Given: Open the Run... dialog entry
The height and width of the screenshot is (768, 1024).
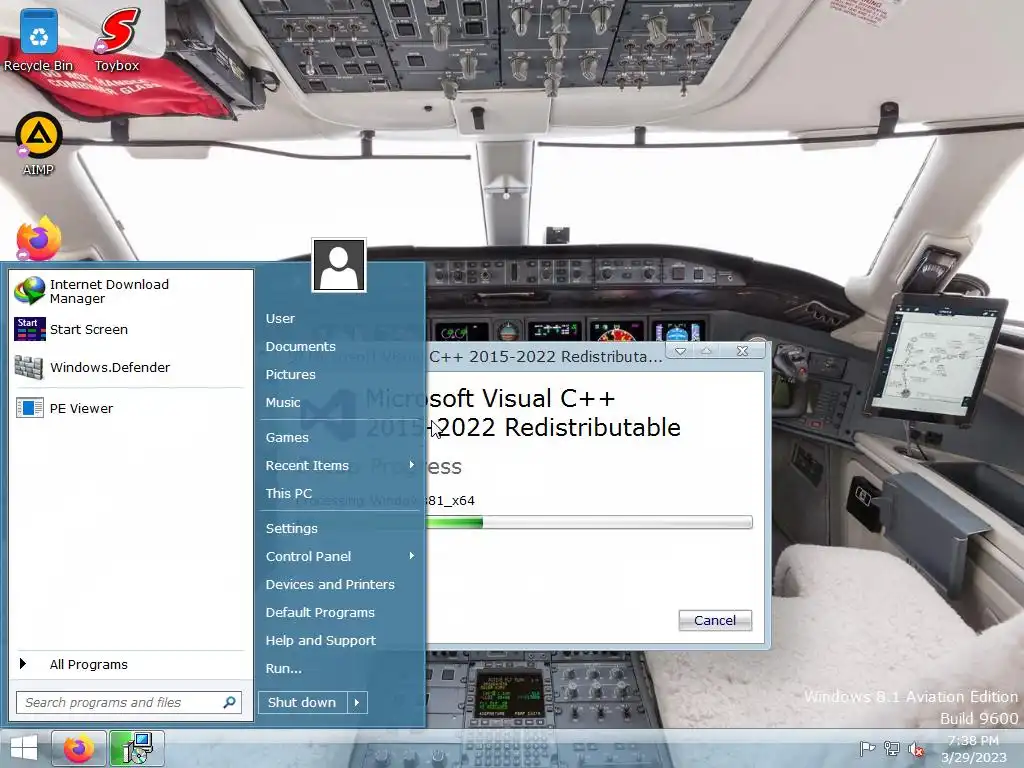Looking at the screenshot, I should click(x=283, y=669).
